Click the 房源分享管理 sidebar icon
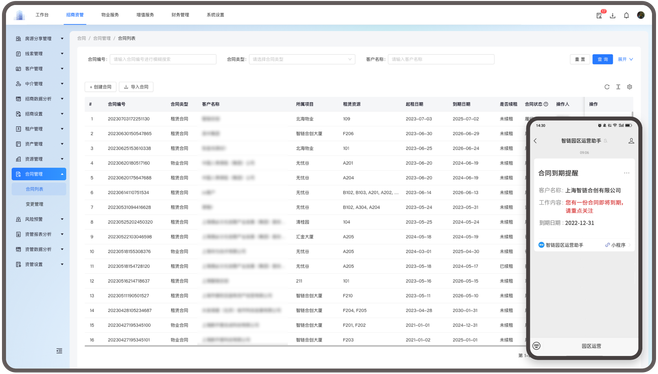 click(x=18, y=39)
